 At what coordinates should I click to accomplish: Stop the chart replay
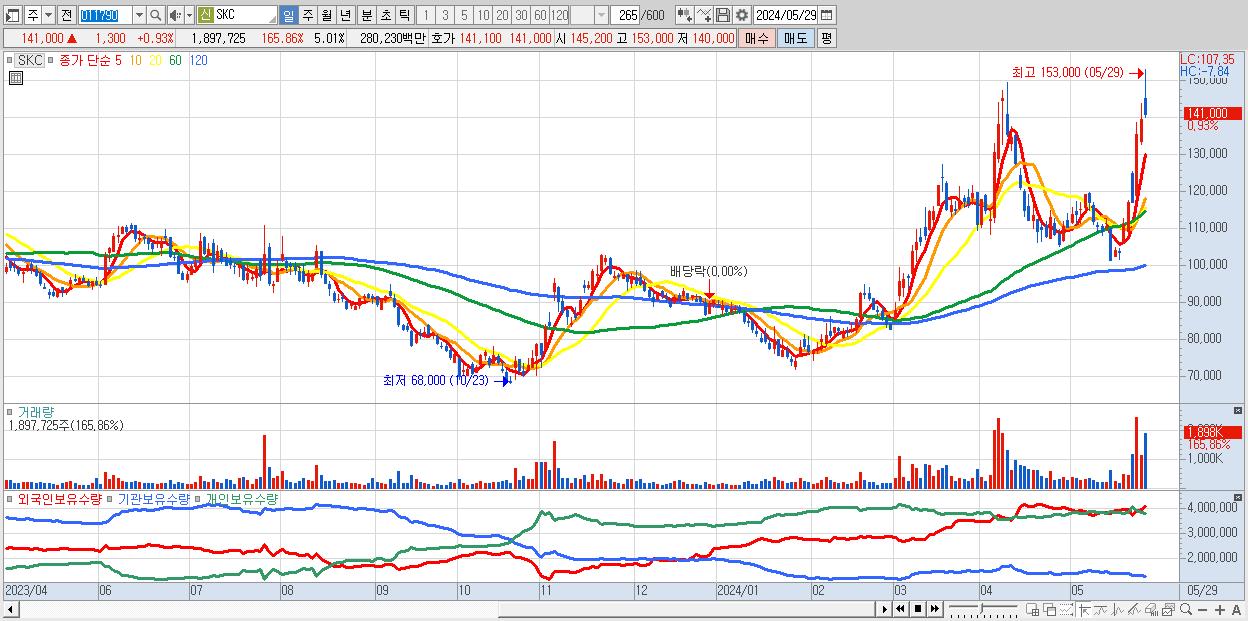pos(918,609)
